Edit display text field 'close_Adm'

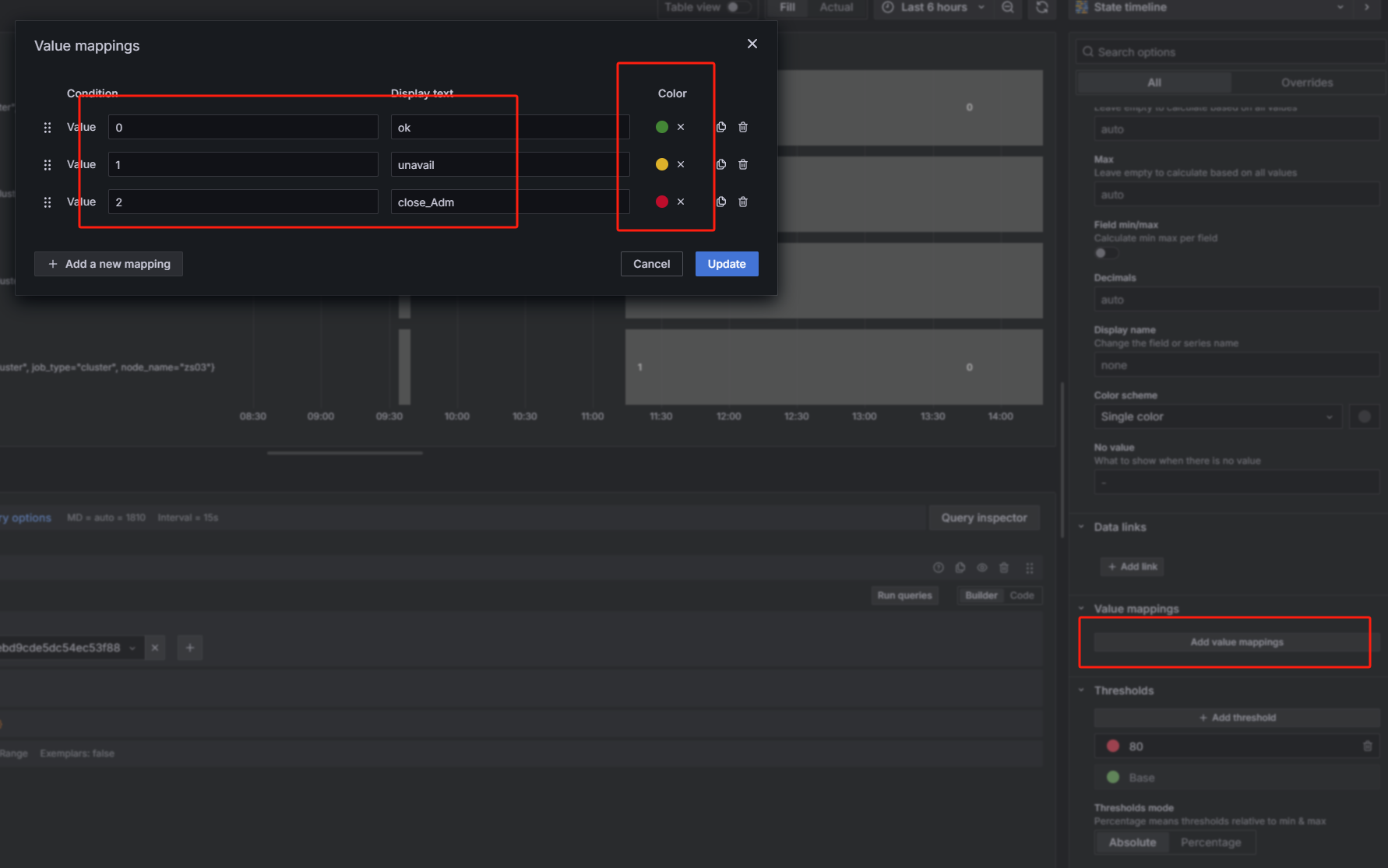click(510, 202)
